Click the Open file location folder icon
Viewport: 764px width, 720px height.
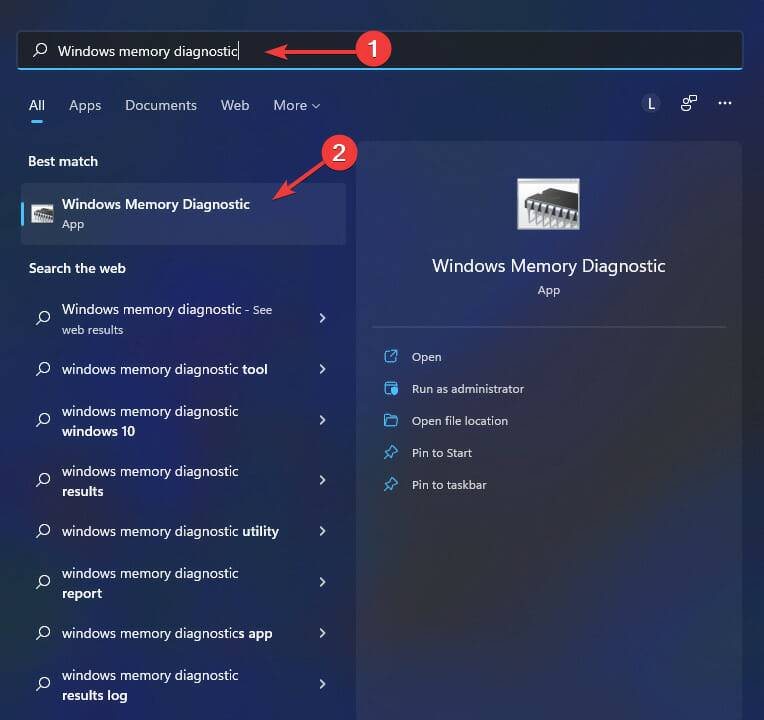coord(391,421)
